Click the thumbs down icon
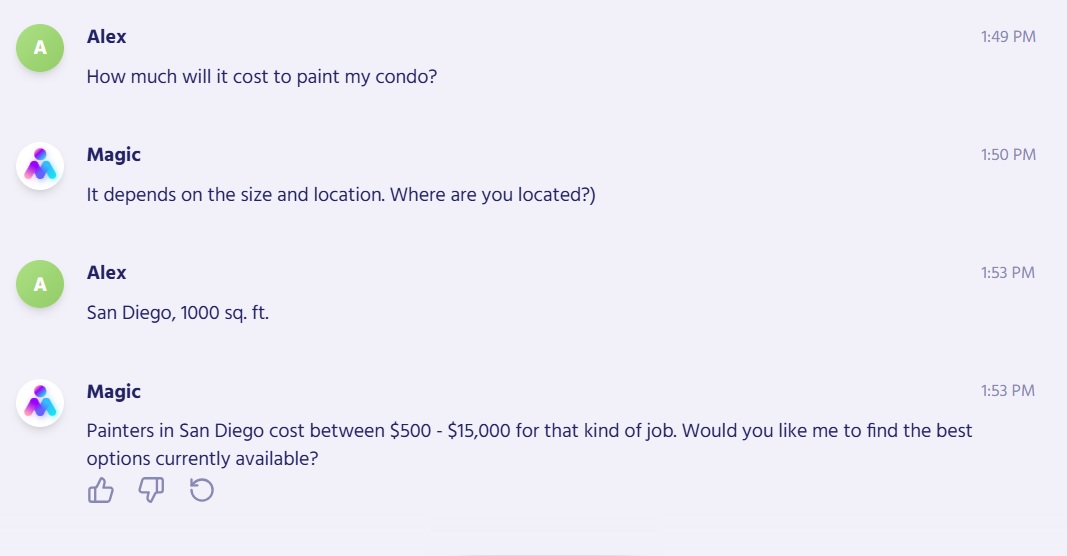 pyautogui.click(x=151, y=490)
